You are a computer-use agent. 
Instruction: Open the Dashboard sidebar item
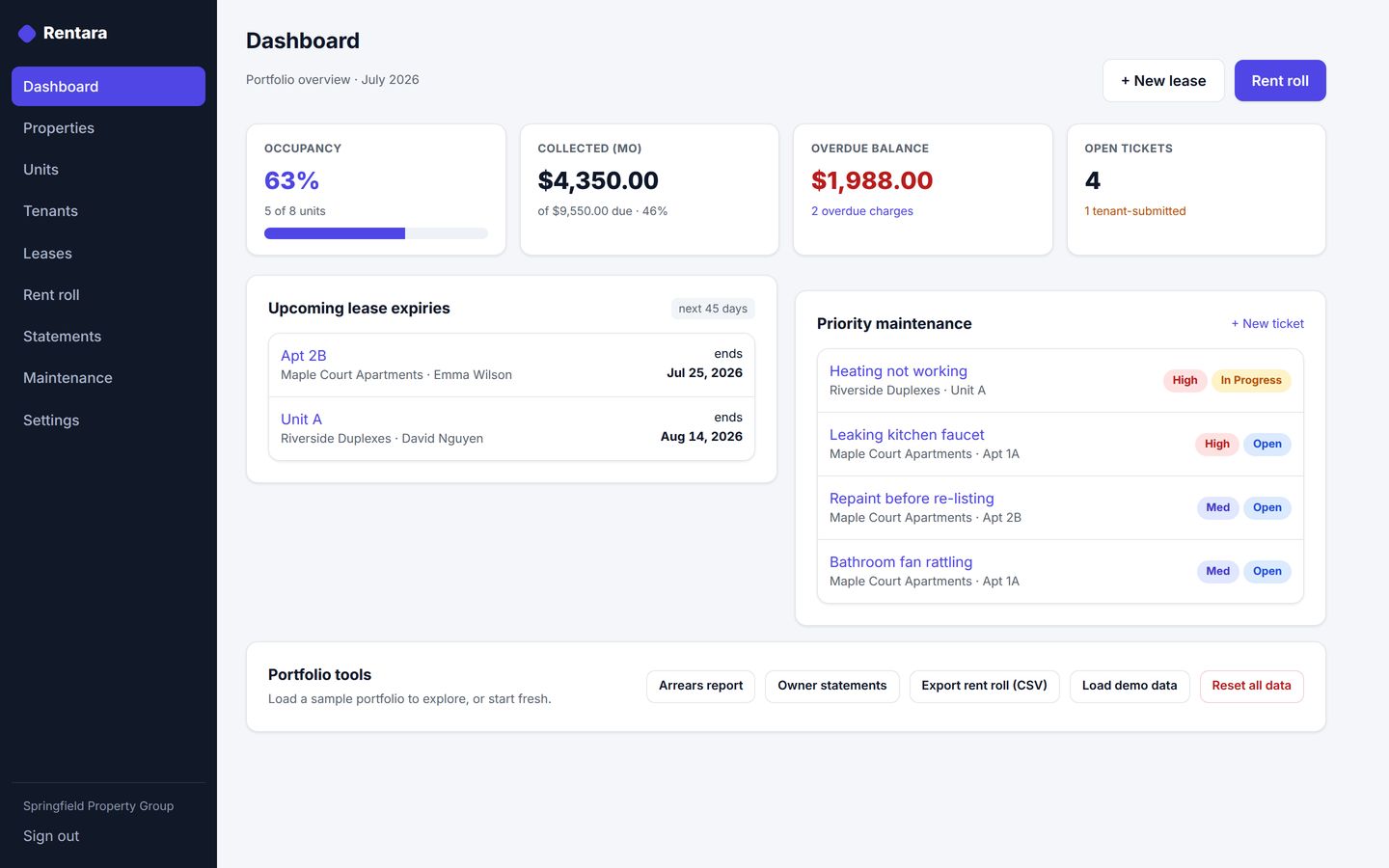[108, 86]
